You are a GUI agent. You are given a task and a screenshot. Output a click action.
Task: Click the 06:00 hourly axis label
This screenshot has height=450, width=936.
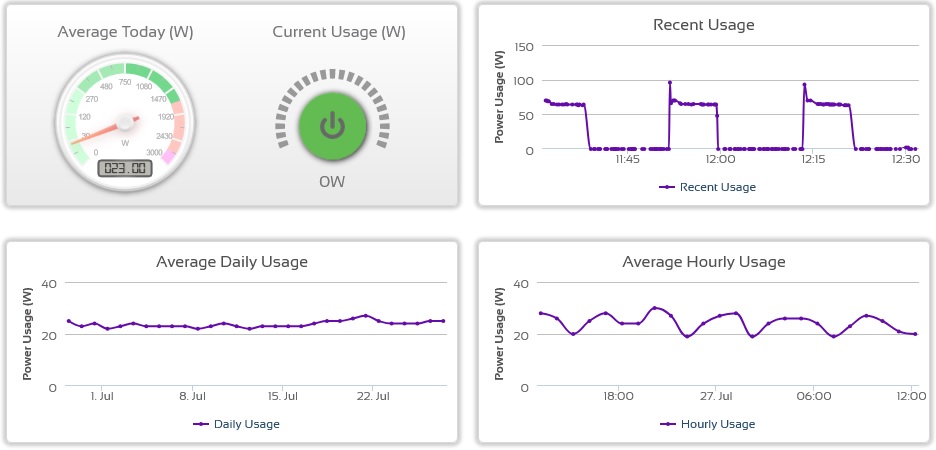click(x=814, y=396)
